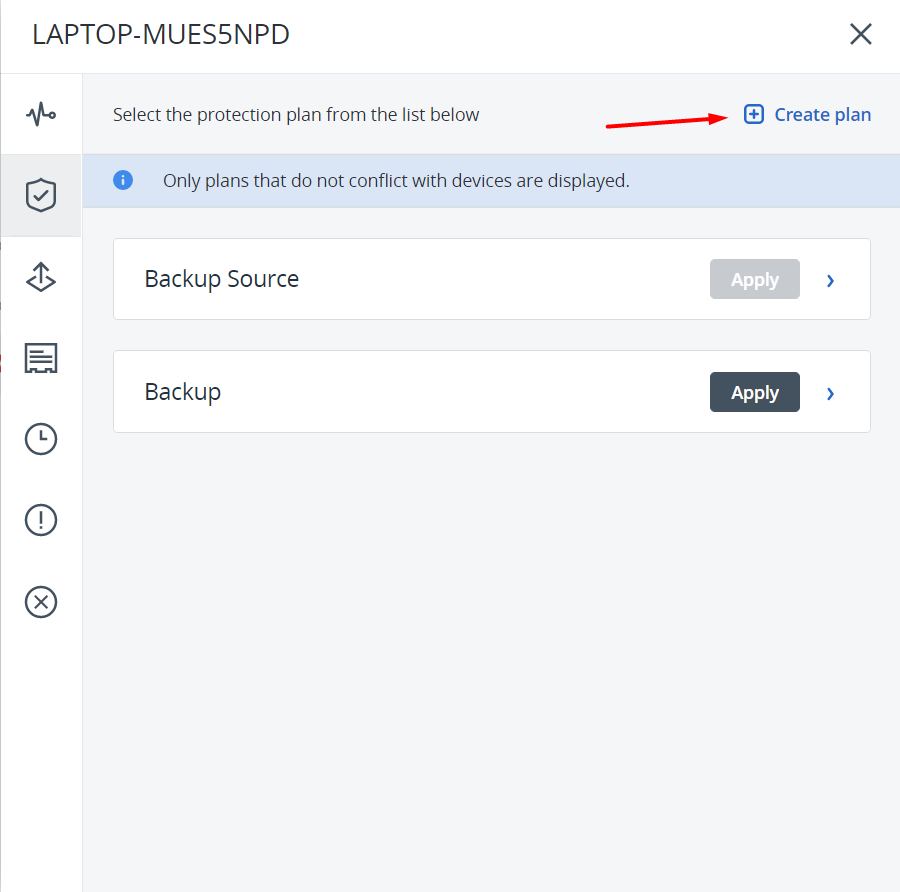
Task: Open the recovery icon in the sidebar
Action: (x=41, y=277)
